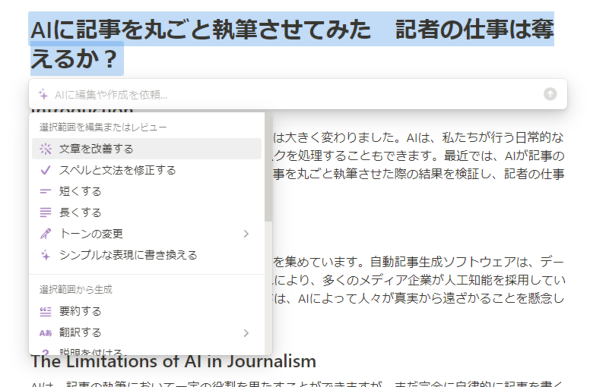Click the quote-lines icon beside 要約する
The image size is (590, 387).
(x=45, y=311)
